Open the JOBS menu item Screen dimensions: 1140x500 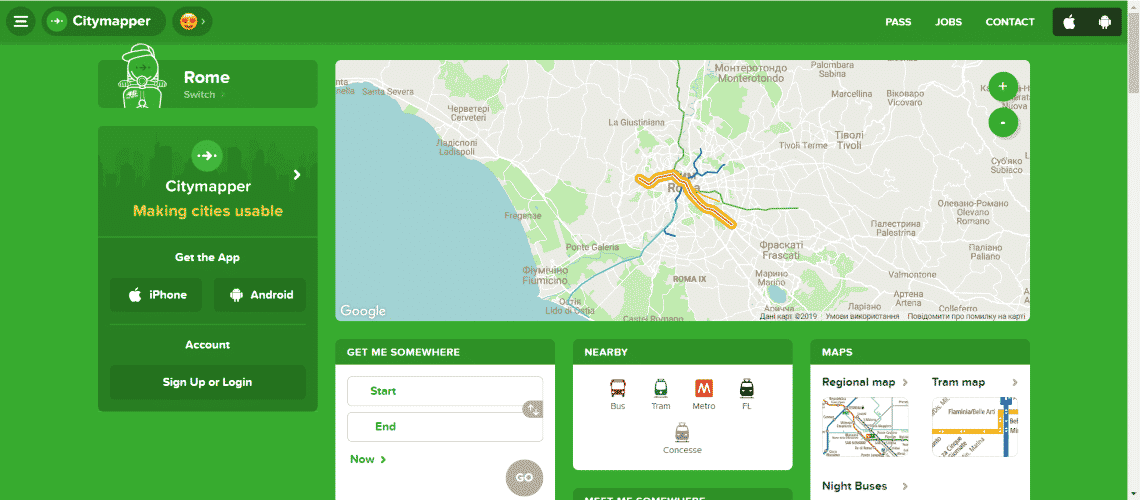[948, 22]
